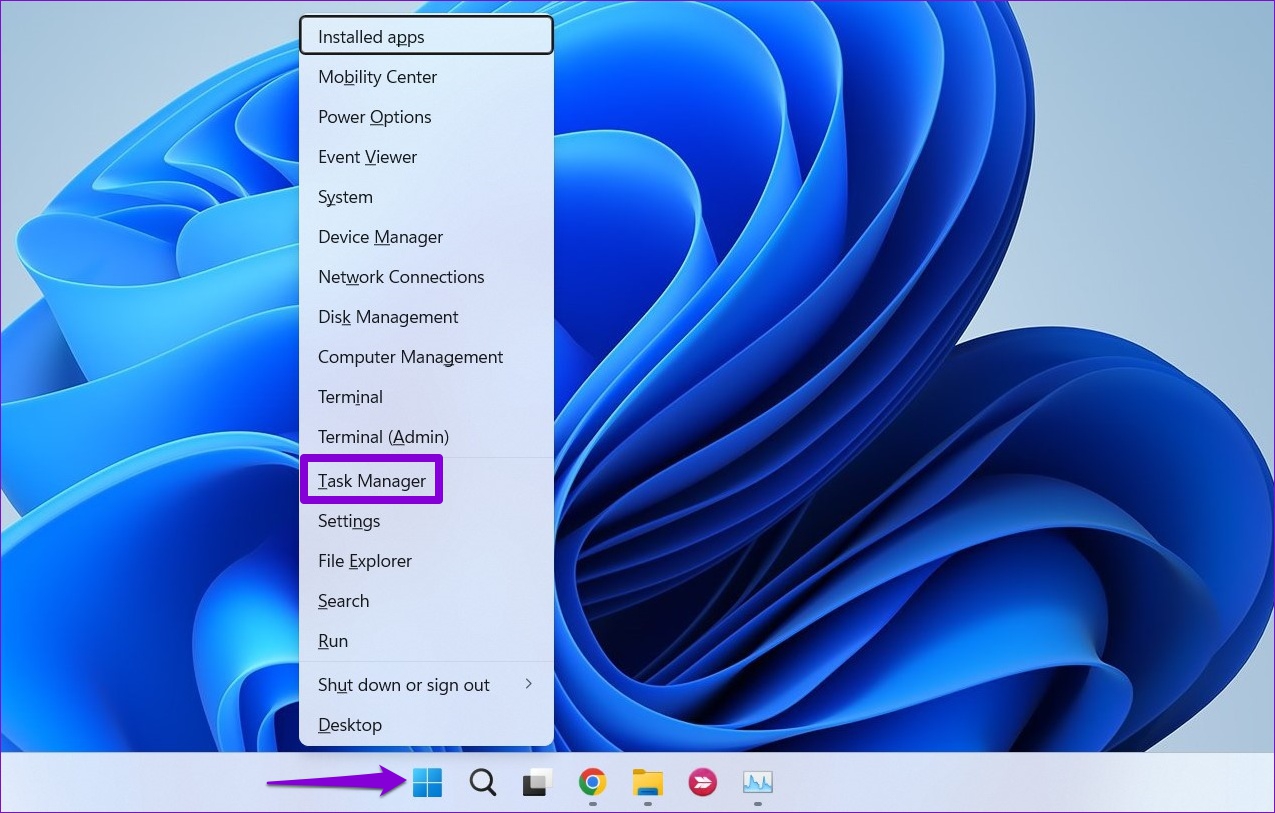Open Task Manager from the context menu
Image resolution: width=1275 pixels, height=813 pixels.
[371, 480]
